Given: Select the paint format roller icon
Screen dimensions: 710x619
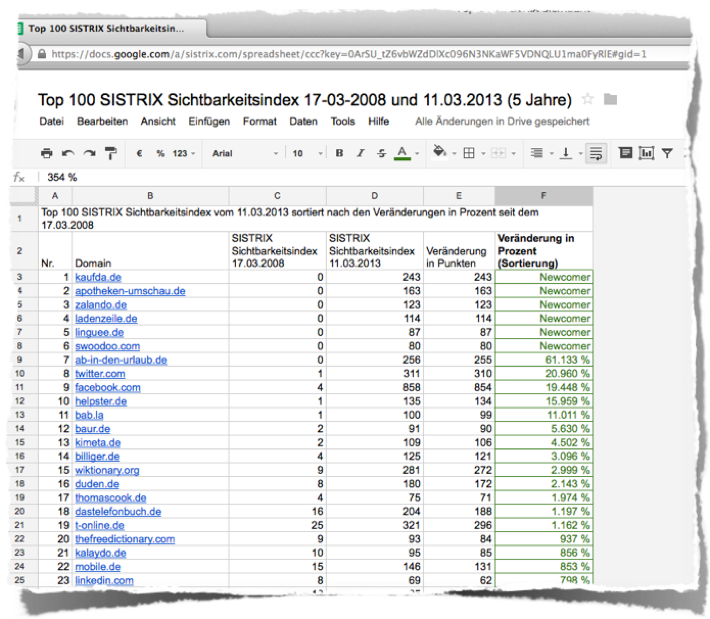Looking at the screenshot, I should tap(110, 153).
